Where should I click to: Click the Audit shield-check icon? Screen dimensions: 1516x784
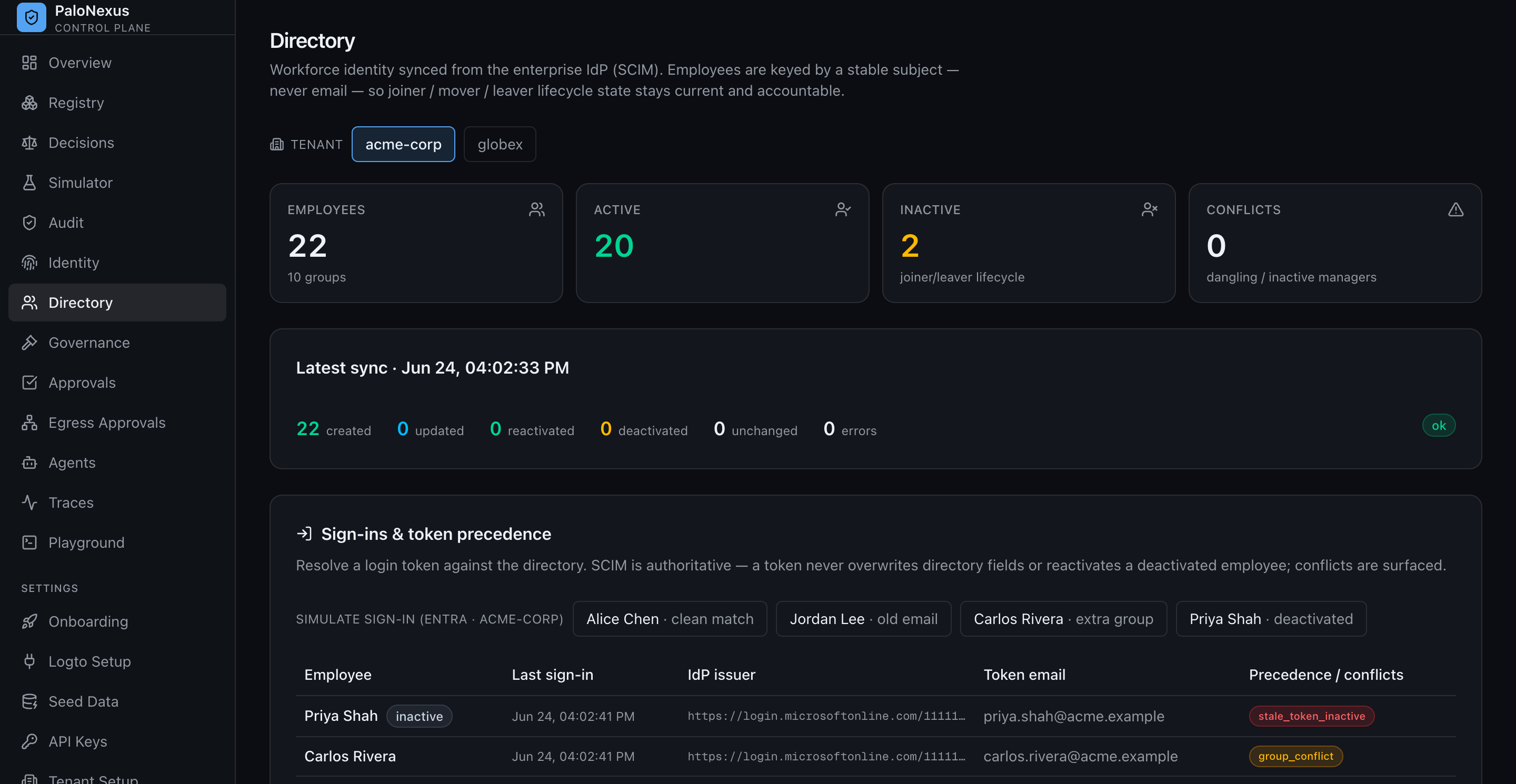tap(29, 223)
